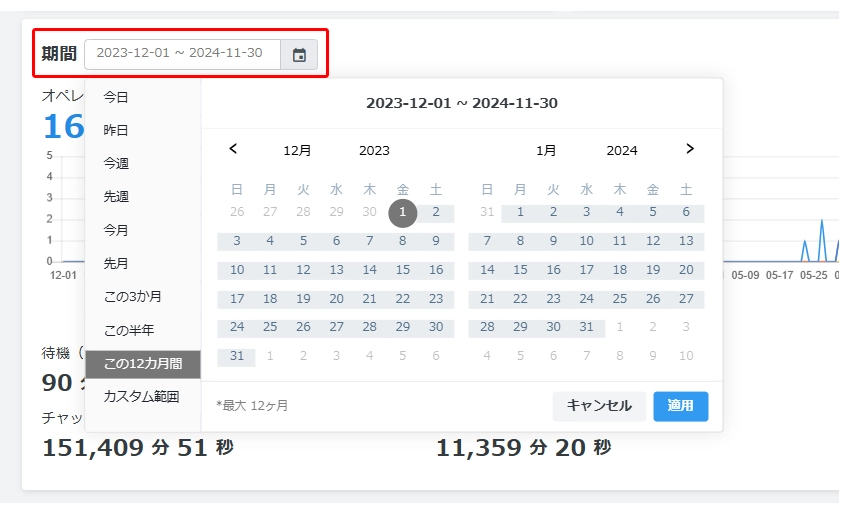Select January 1 in 2024 calendar

tap(520, 212)
